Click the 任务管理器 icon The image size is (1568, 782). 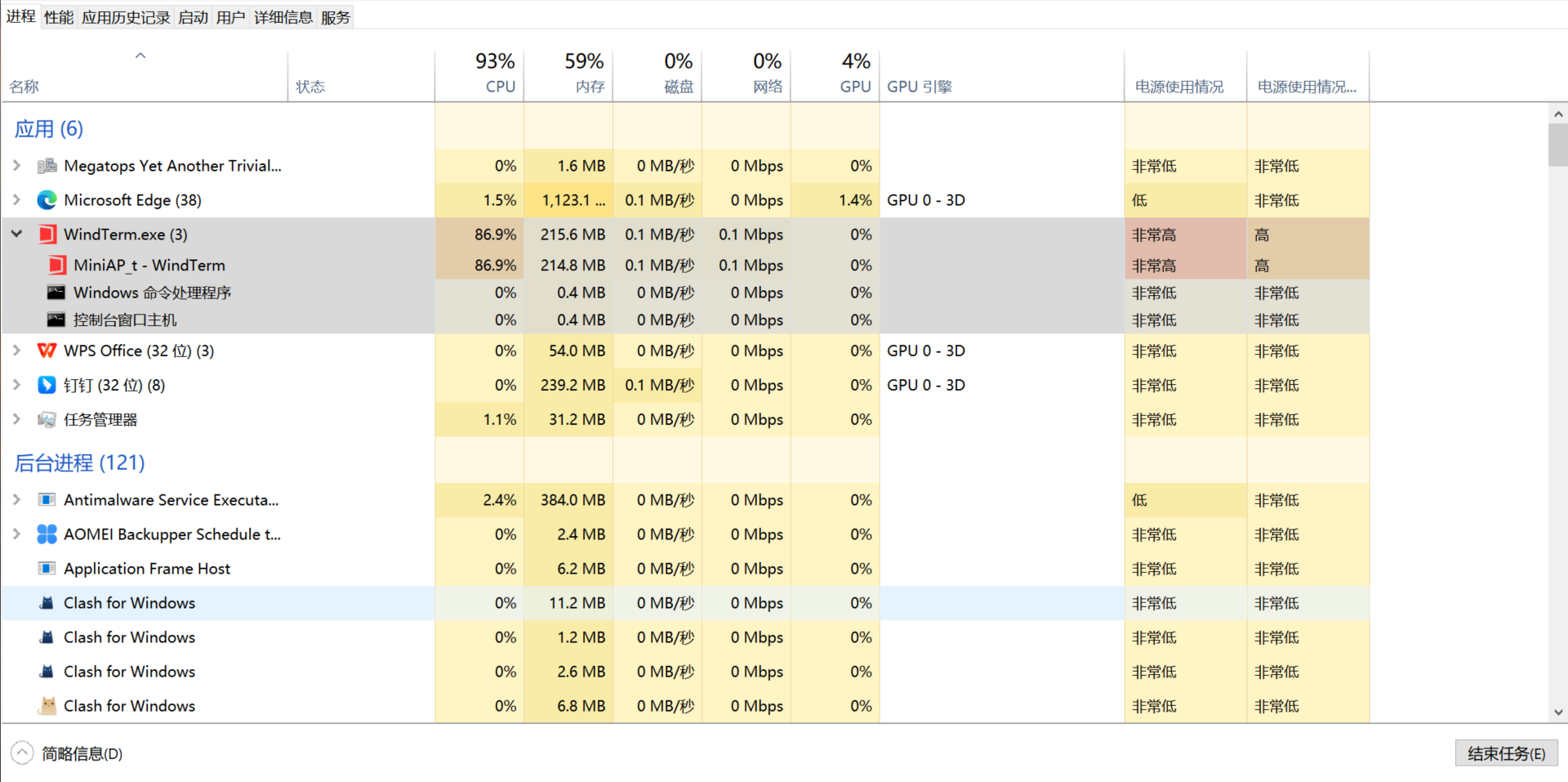tap(47, 419)
